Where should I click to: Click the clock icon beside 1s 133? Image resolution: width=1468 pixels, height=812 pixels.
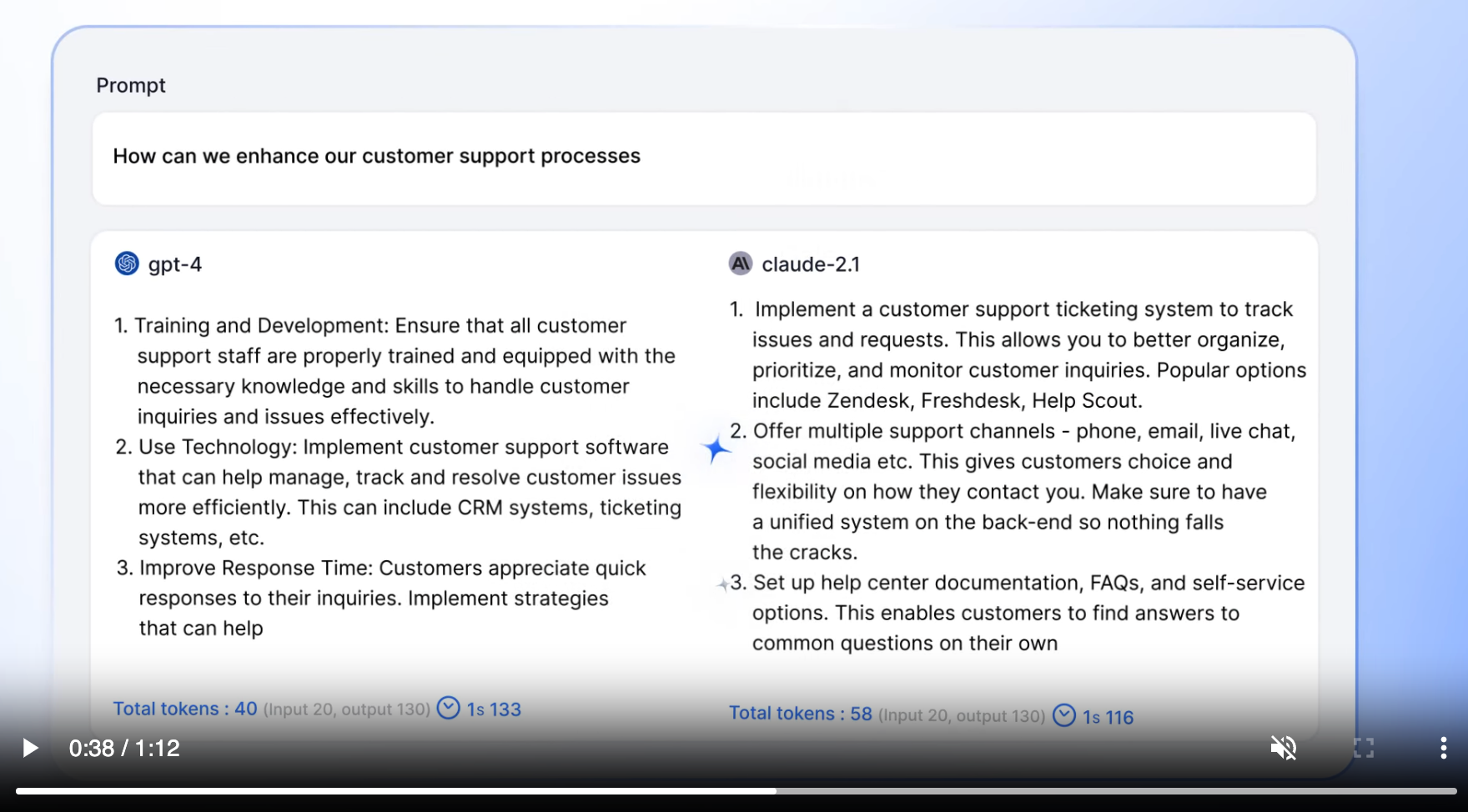(x=449, y=708)
